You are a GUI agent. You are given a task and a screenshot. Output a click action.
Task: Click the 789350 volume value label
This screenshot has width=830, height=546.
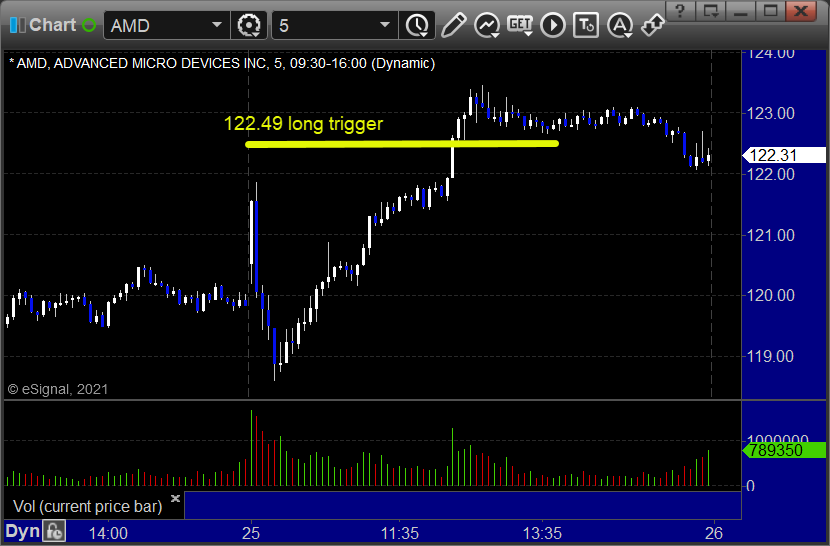pos(784,450)
